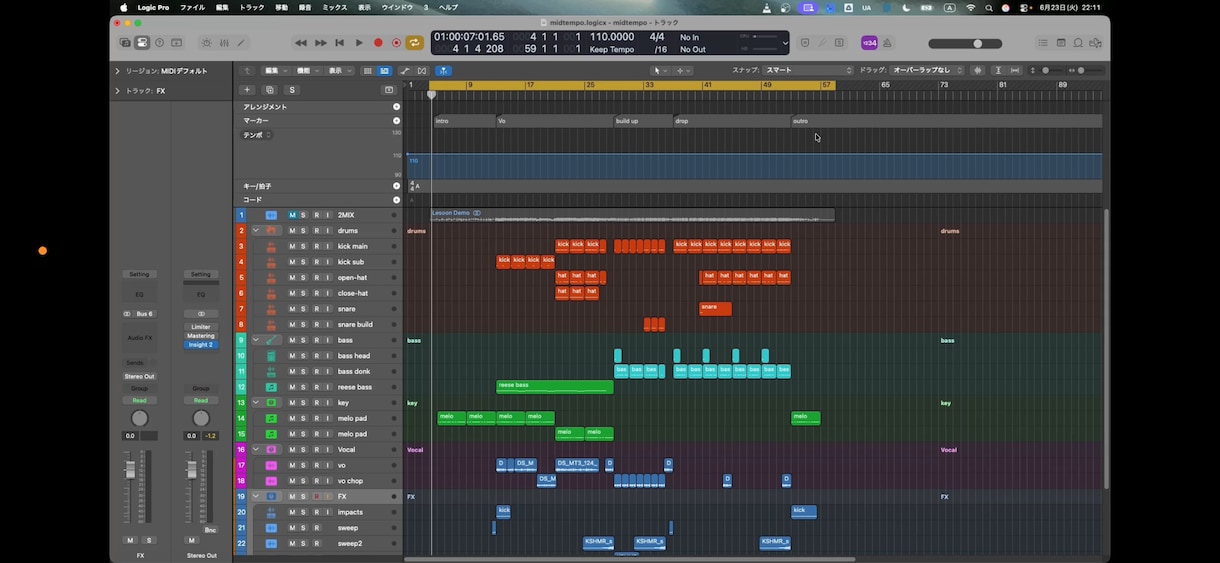Image resolution: width=1220 pixels, height=563 pixels.
Task: Open the Editors pencil icon
Action: 241,43
